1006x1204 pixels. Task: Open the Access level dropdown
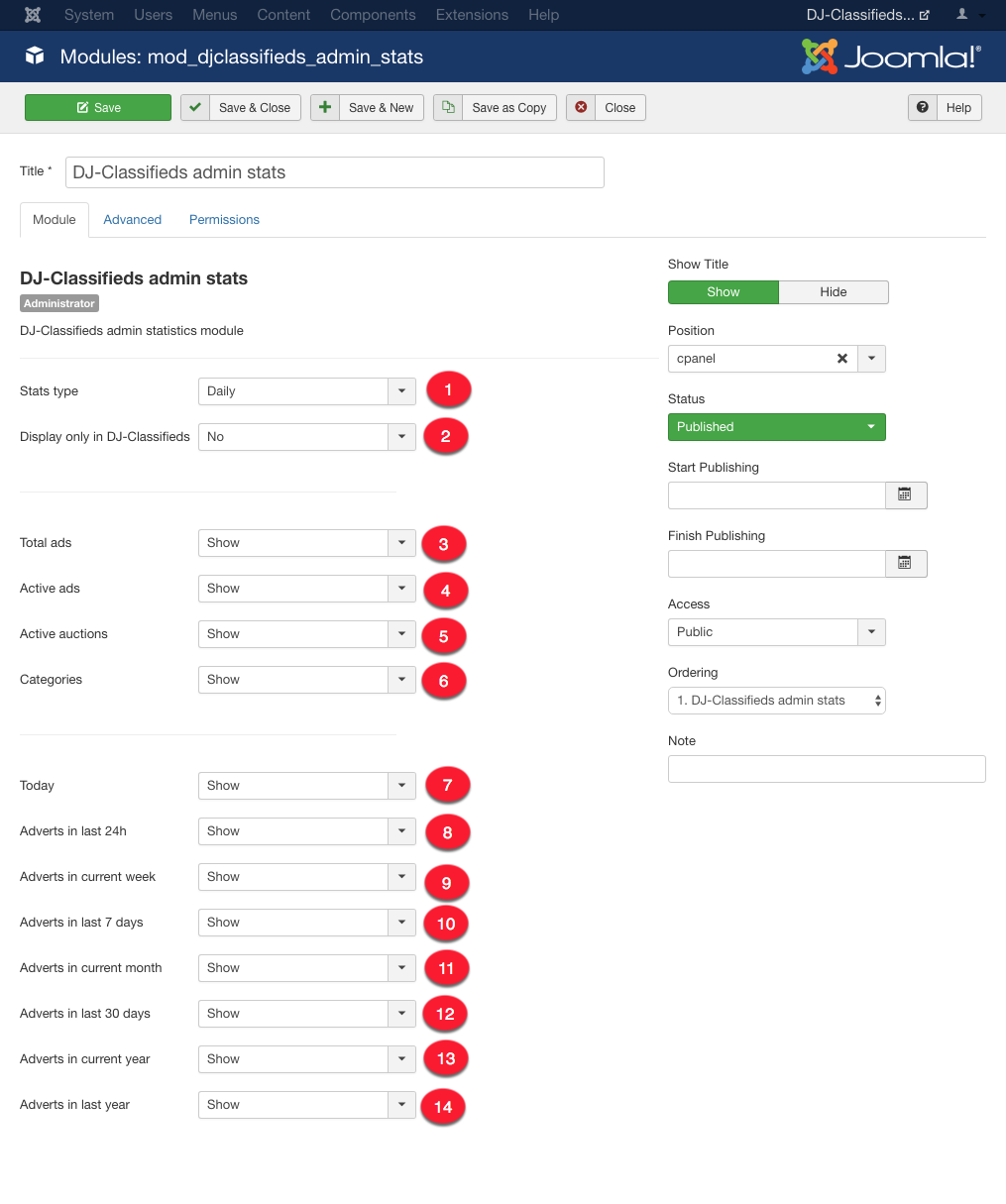776,631
